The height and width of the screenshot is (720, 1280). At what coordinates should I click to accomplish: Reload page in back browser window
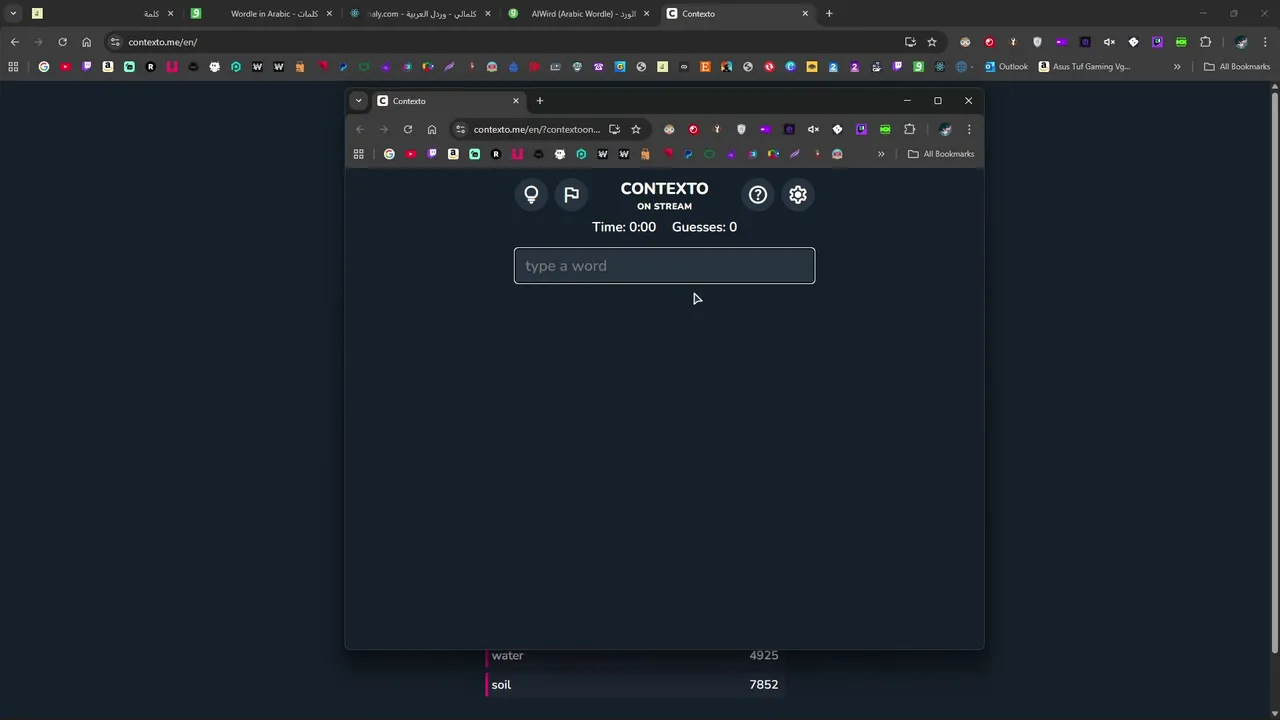pyautogui.click(x=62, y=42)
